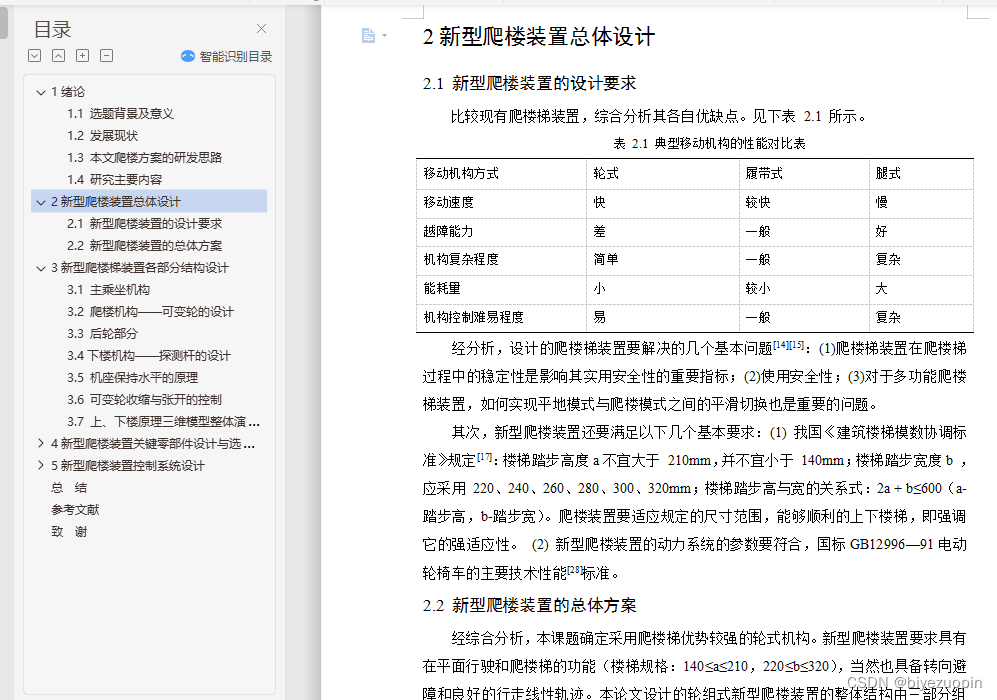Select 5 新型爬楼装置控制系统设计 entry
The height and width of the screenshot is (700, 997).
(128, 465)
